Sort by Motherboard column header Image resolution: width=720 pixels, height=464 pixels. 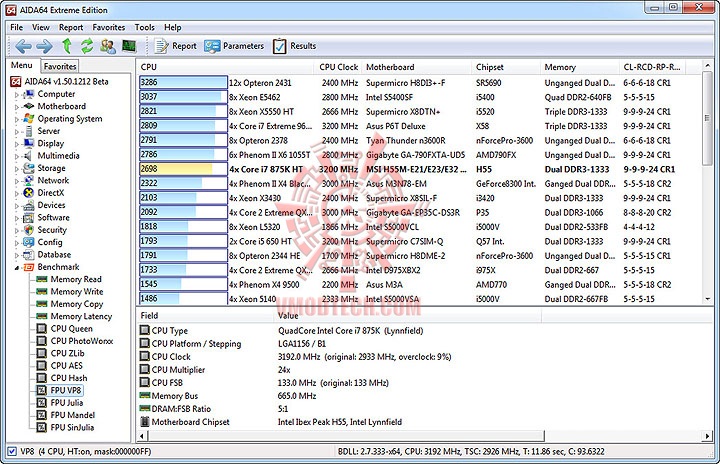tap(416, 67)
